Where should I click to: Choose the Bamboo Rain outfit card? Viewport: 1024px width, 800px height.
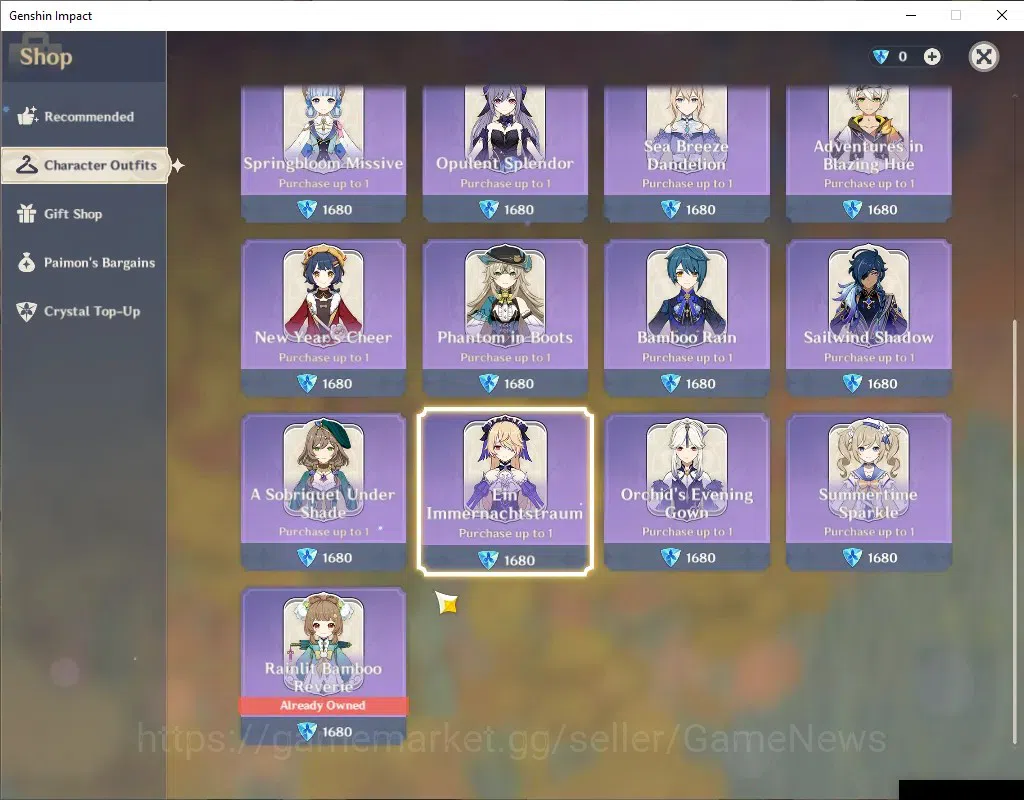pyautogui.click(x=686, y=317)
